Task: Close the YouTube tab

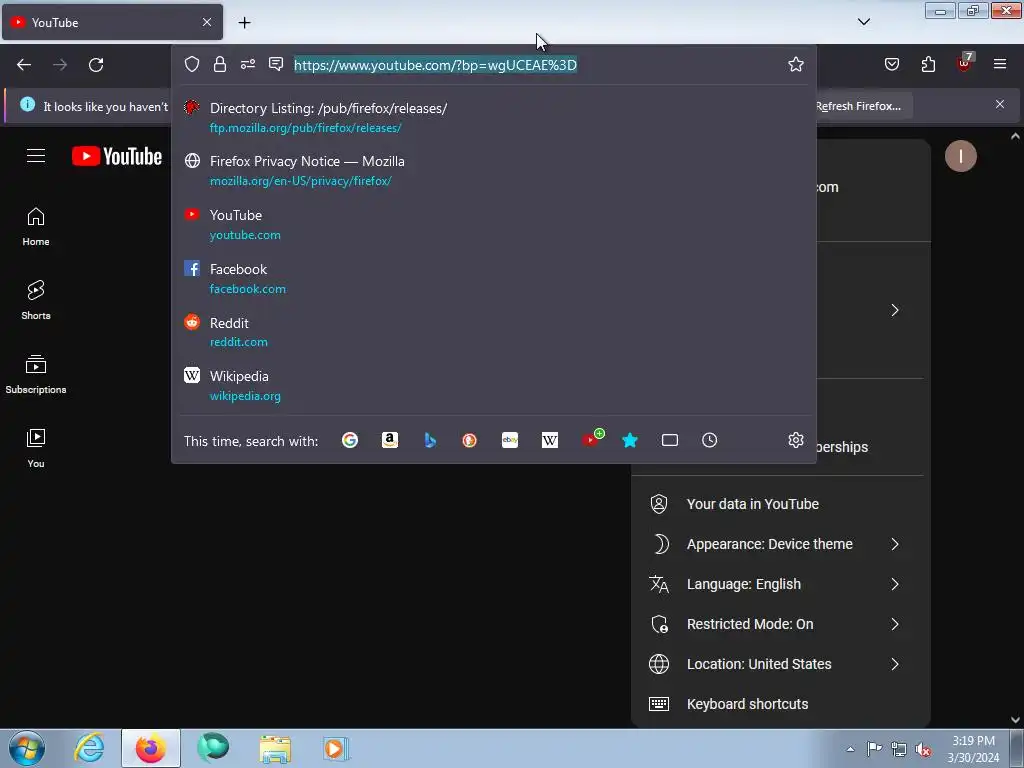Action: (207, 22)
